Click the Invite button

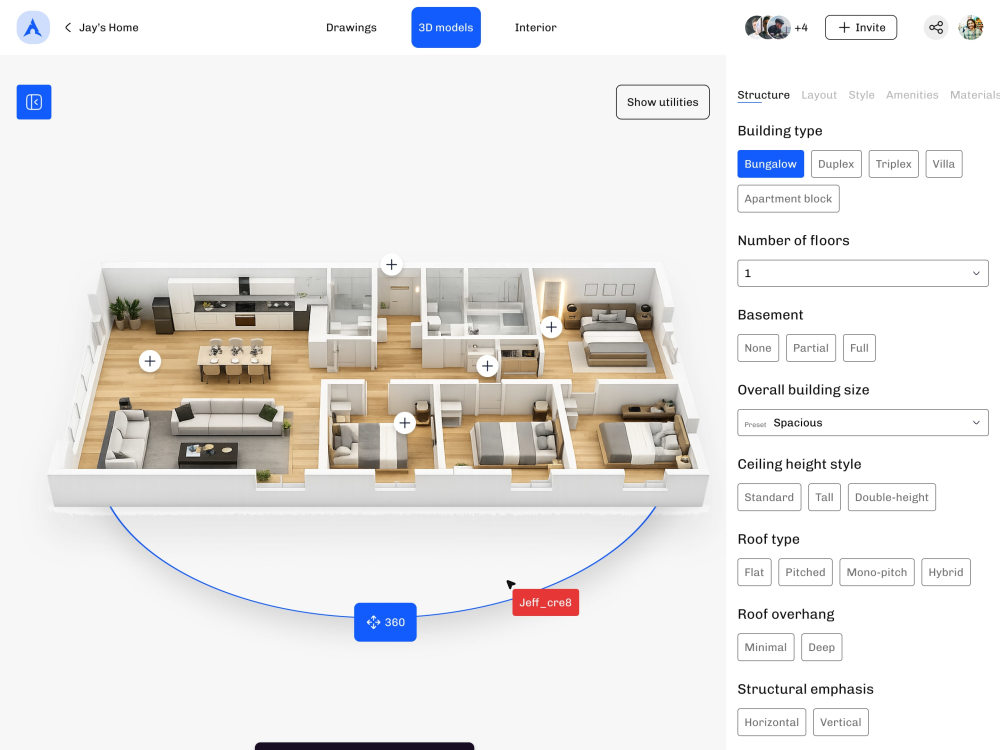(861, 27)
